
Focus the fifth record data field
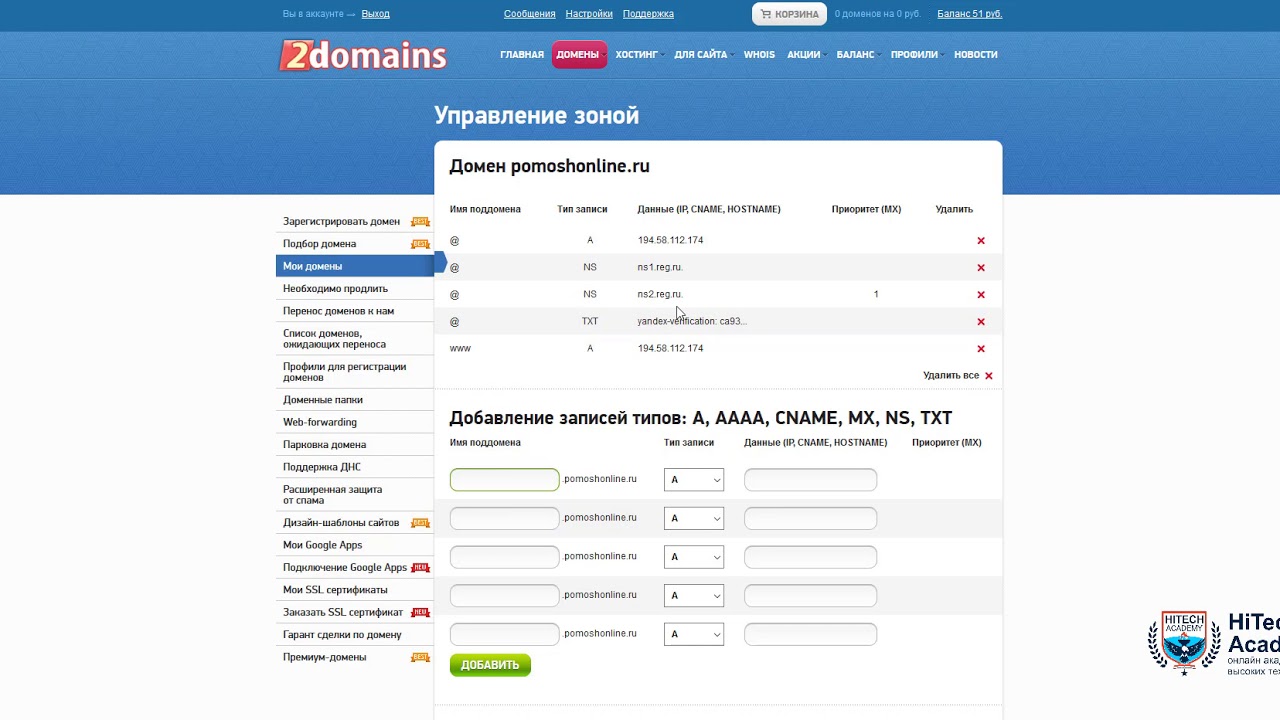tap(811, 634)
